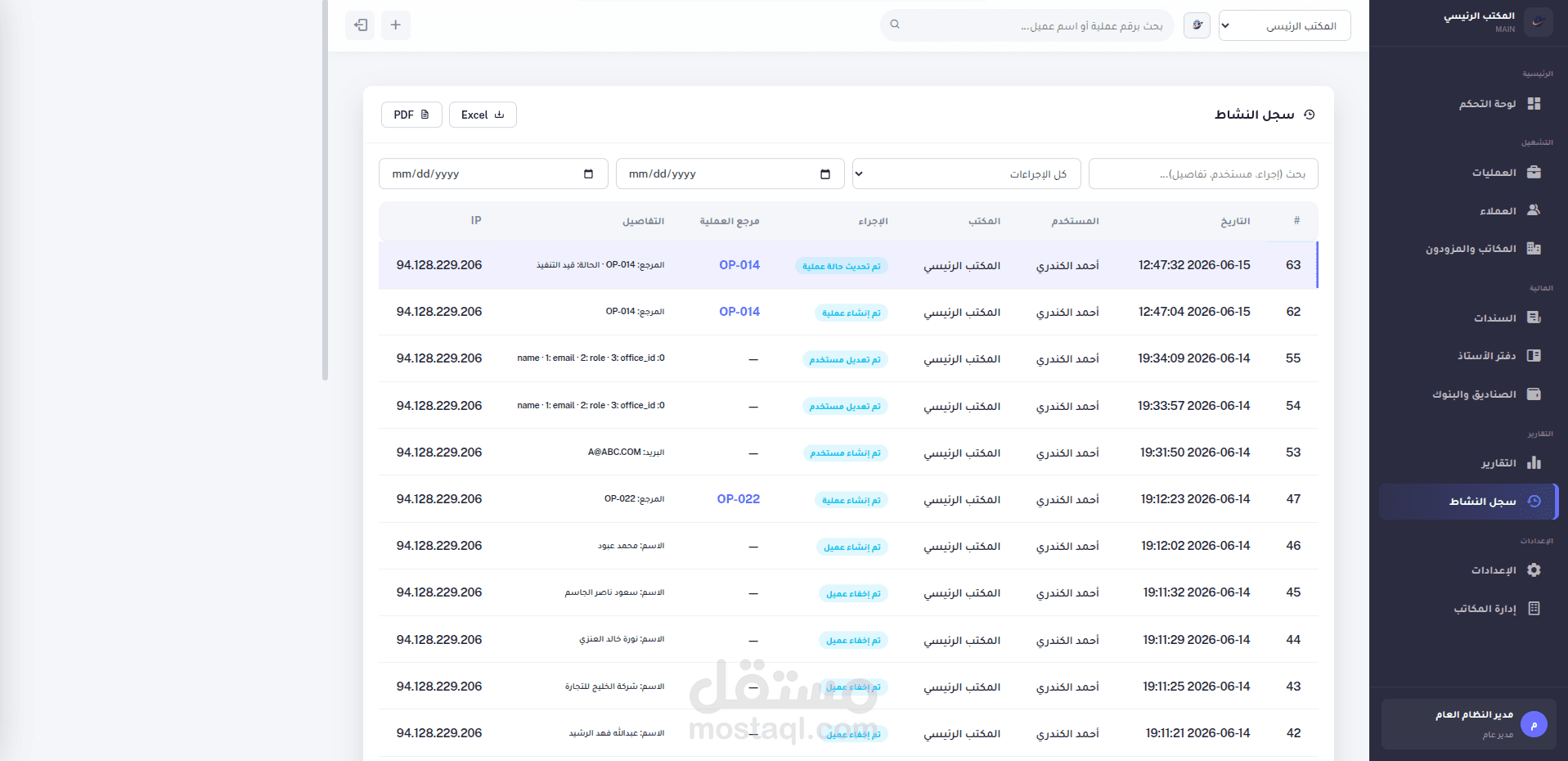
Task: Click the logout arrow icon in top toolbar
Action: pyautogui.click(x=361, y=25)
